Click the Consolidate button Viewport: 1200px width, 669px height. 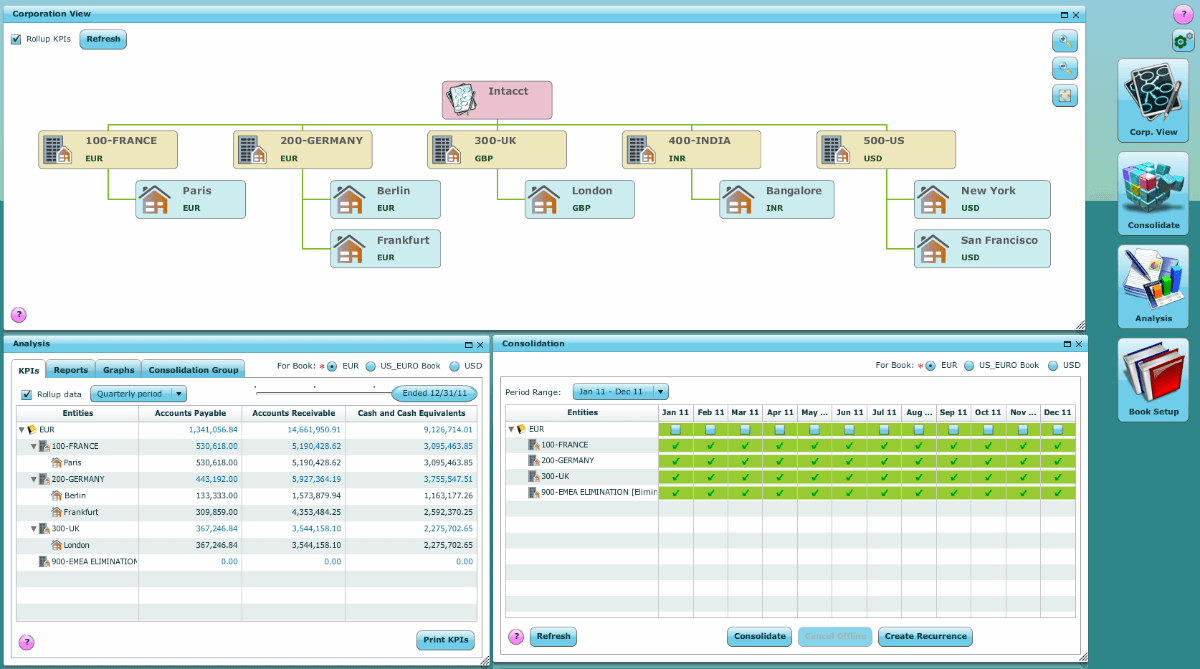pyautogui.click(x=760, y=636)
